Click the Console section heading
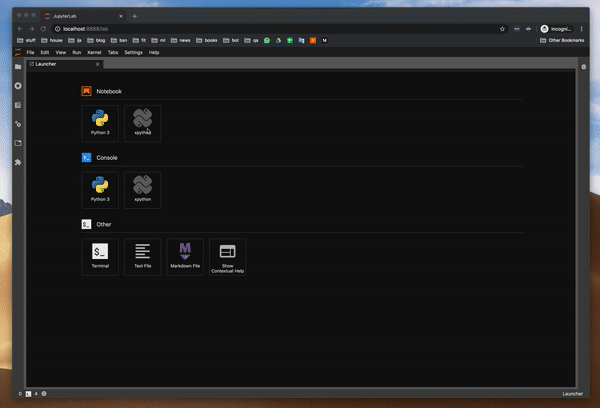The height and width of the screenshot is (408, 600). pos(107,158)
